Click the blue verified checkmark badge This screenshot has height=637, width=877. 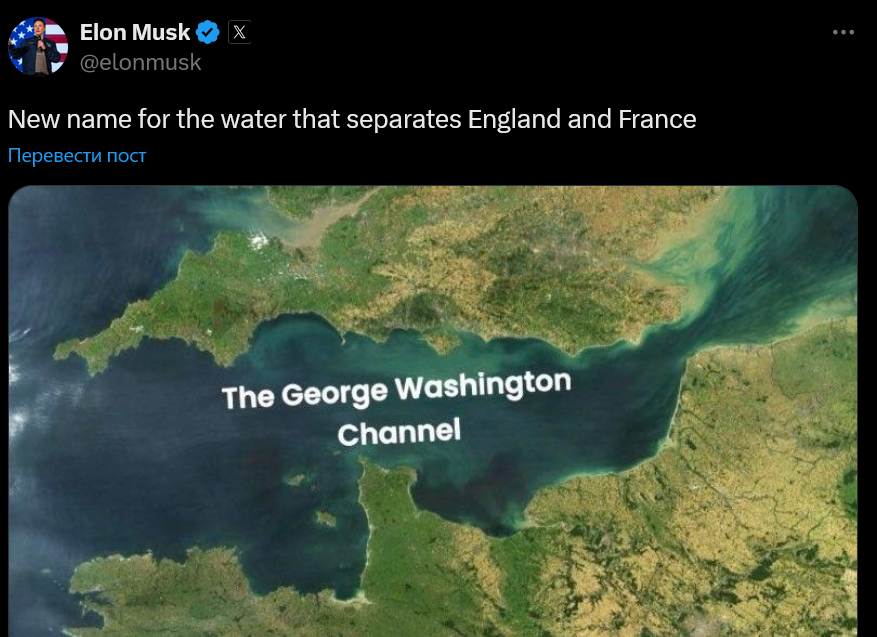[x=208, y=32]
